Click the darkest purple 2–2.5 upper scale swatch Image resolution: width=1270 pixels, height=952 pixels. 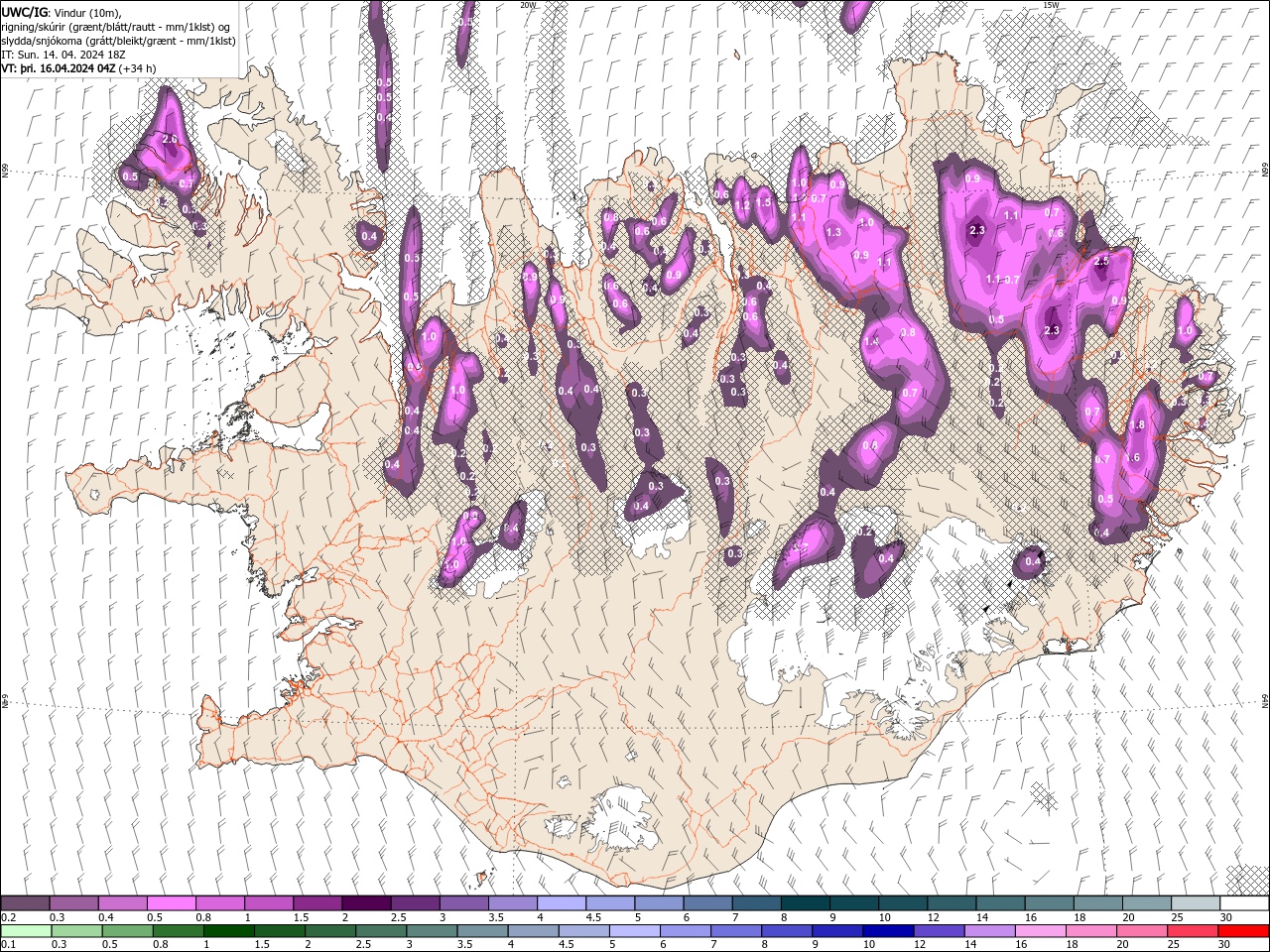(x=366, y=903)
